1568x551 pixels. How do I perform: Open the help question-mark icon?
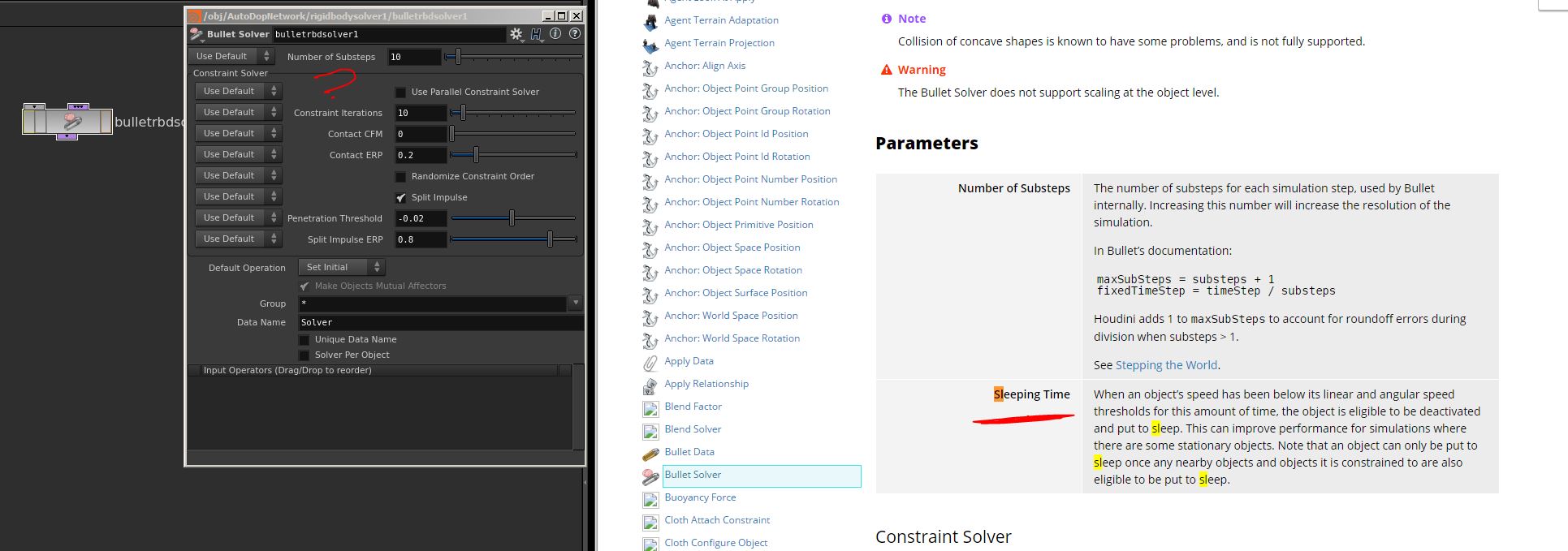(x=575, y=34)
